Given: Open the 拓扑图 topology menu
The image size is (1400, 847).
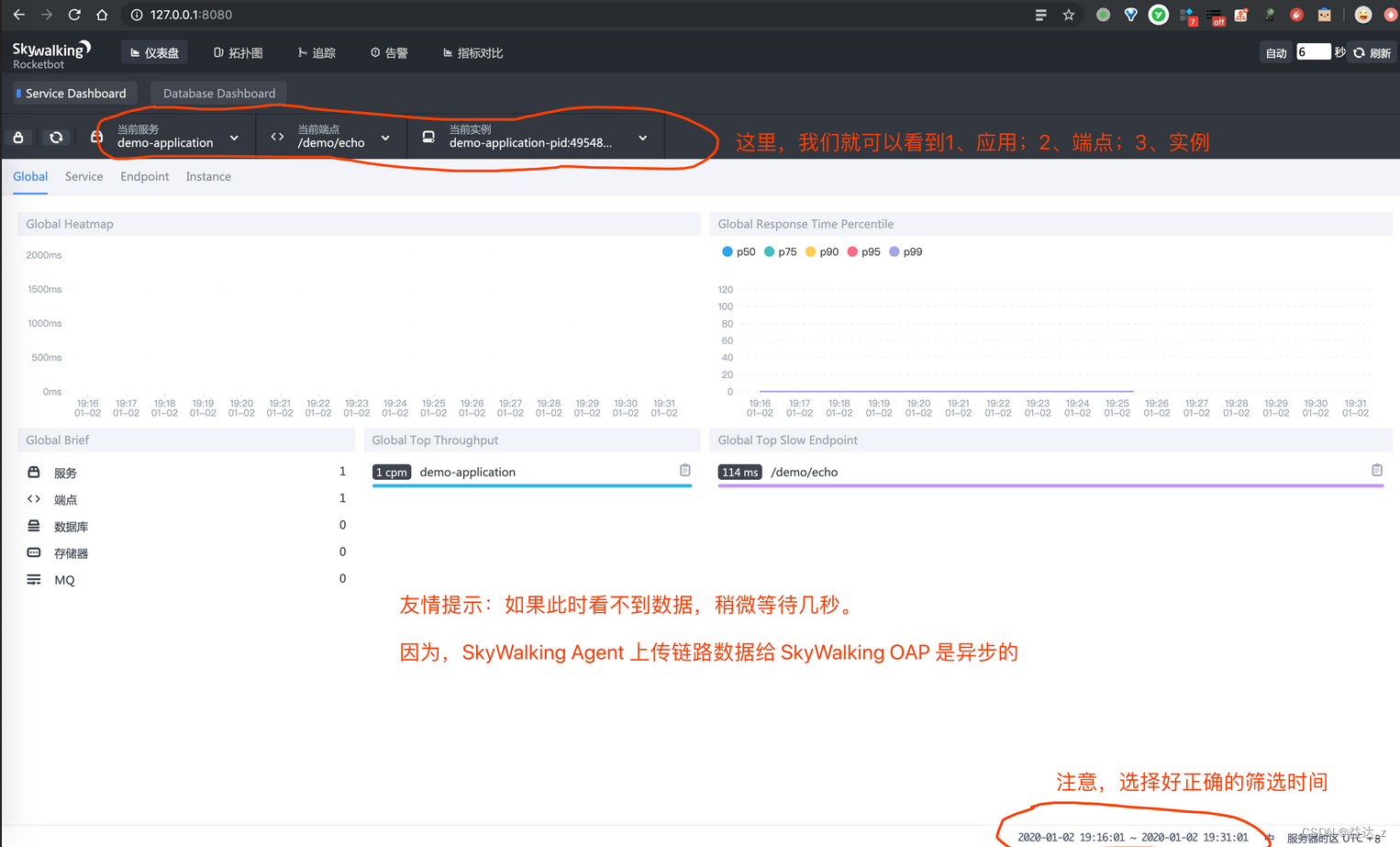Looking at the screenshot, I should [x=238, y=53].
